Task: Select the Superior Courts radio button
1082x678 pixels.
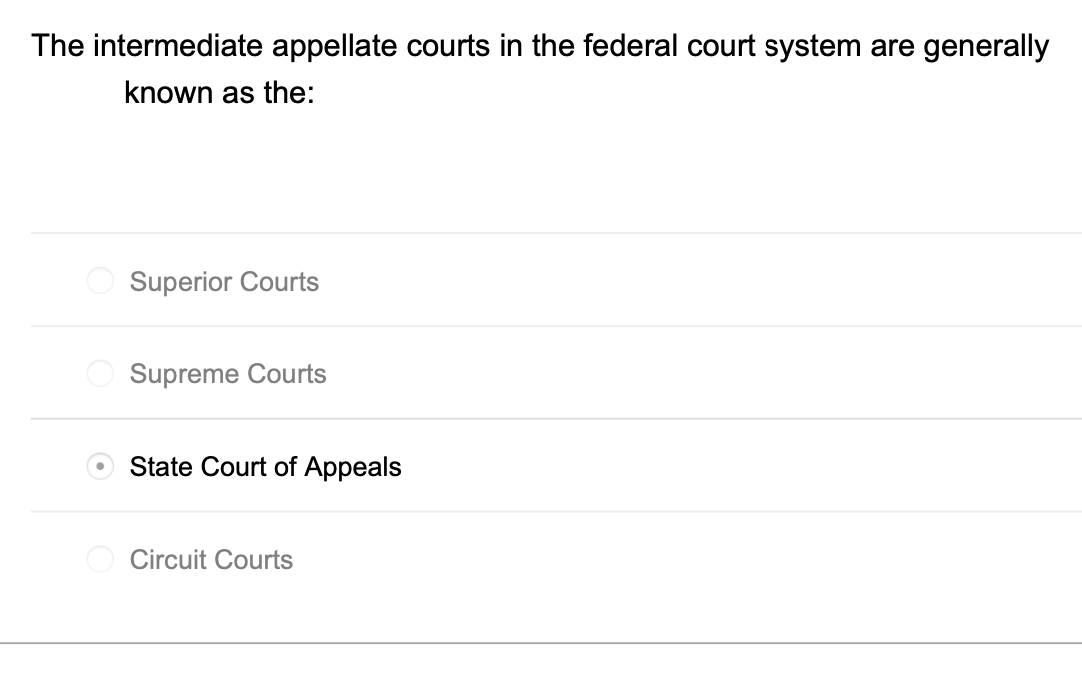Action: pos(100,281)
